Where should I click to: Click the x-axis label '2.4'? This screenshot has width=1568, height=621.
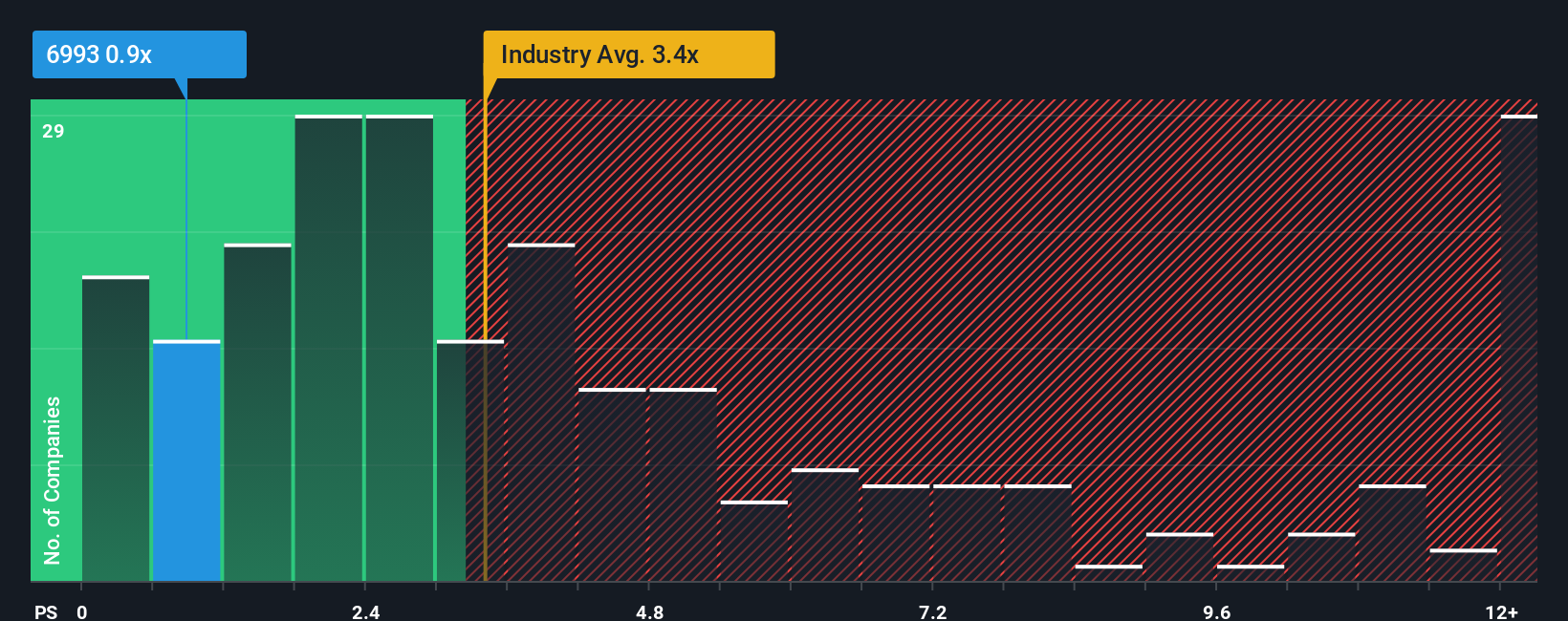(x=365, y=611)
